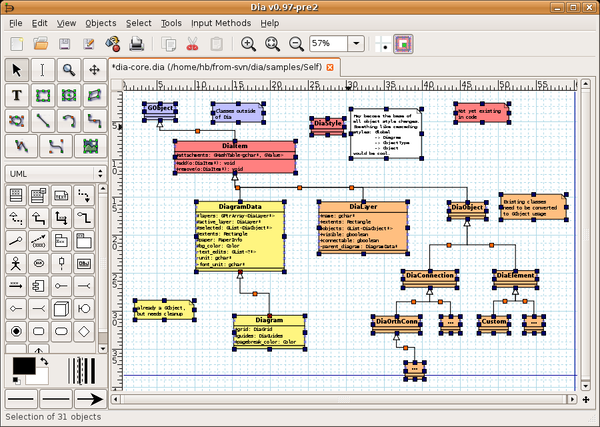Open the Objects menu
This screenshot has height=427, width=600.
click(x=100, y=22)
